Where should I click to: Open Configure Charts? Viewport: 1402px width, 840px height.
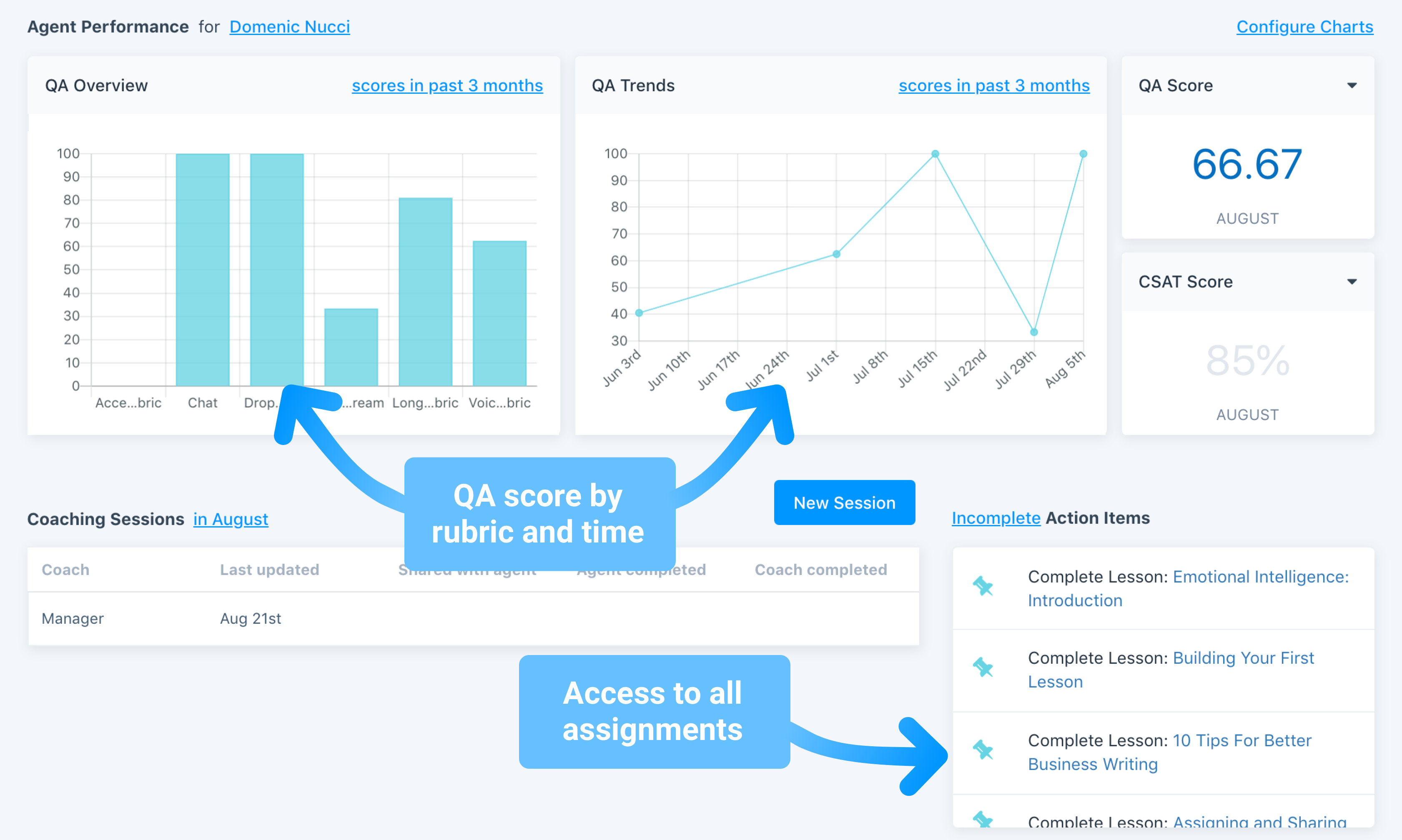click(1304, 26)
